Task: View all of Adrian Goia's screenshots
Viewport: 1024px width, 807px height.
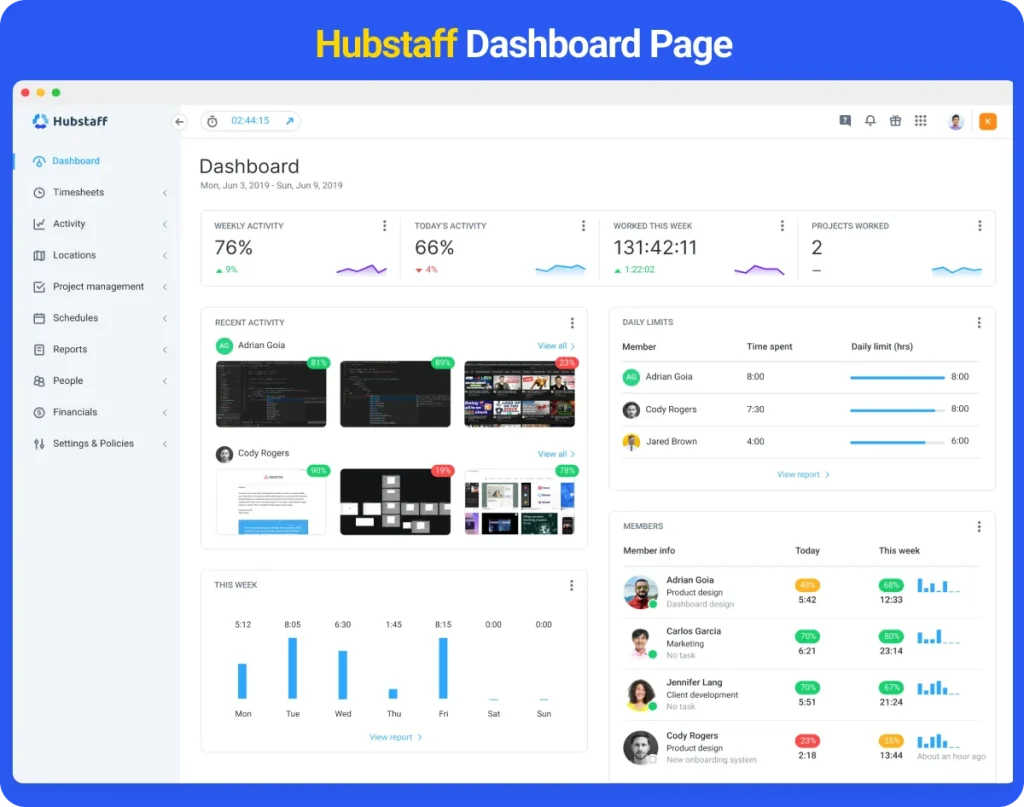Action: point(556,345)
